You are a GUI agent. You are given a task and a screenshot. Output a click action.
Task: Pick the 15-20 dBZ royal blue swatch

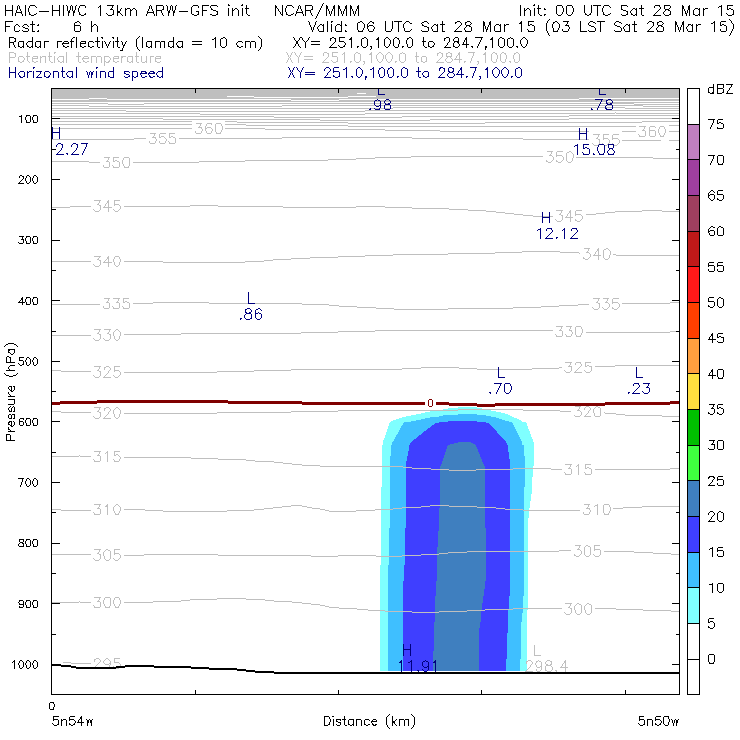[x=693, y=534]
